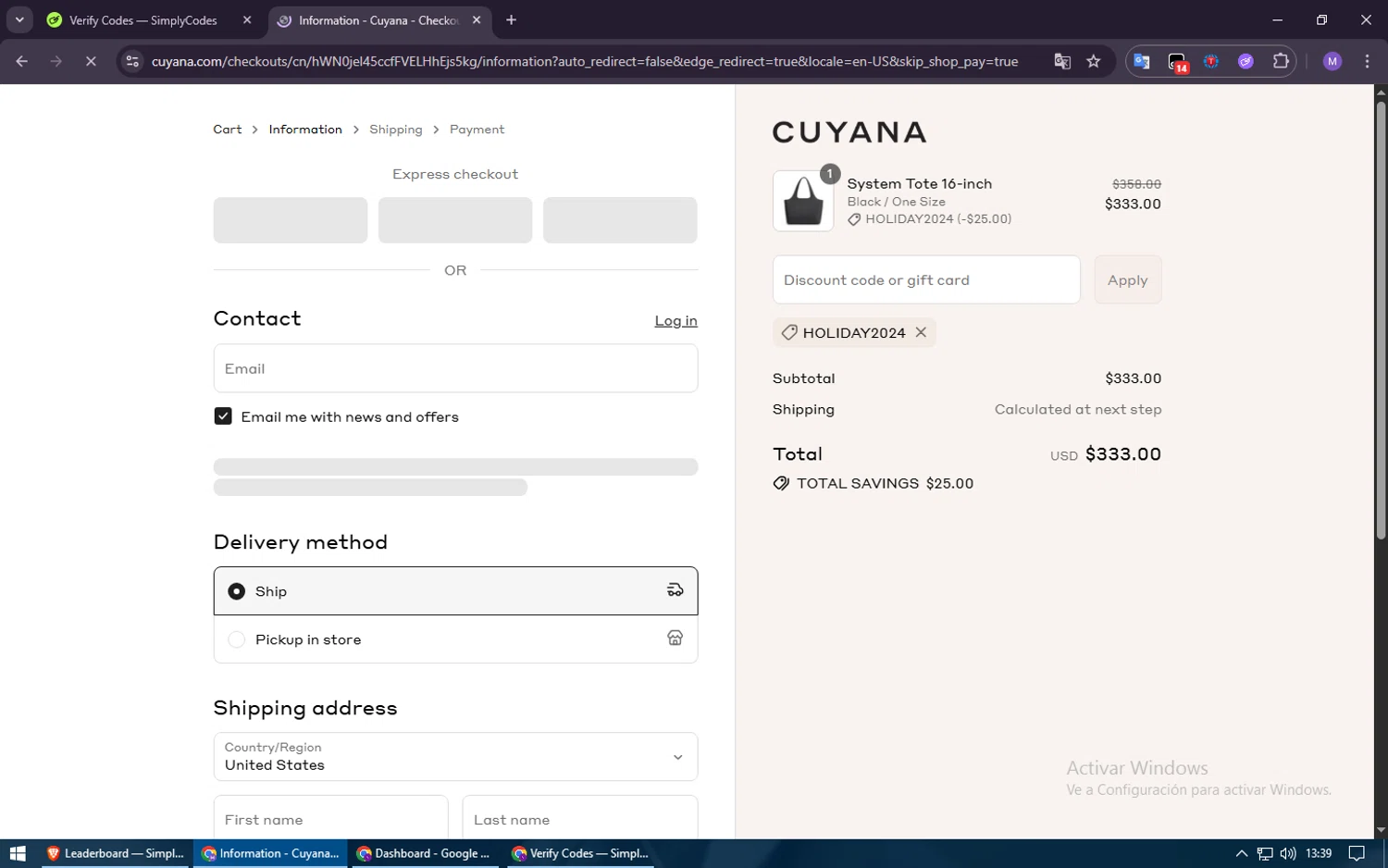Click the first express checkout button
Image resolution: width=1388 pixels, height=868 pixels.
point(291,220)
